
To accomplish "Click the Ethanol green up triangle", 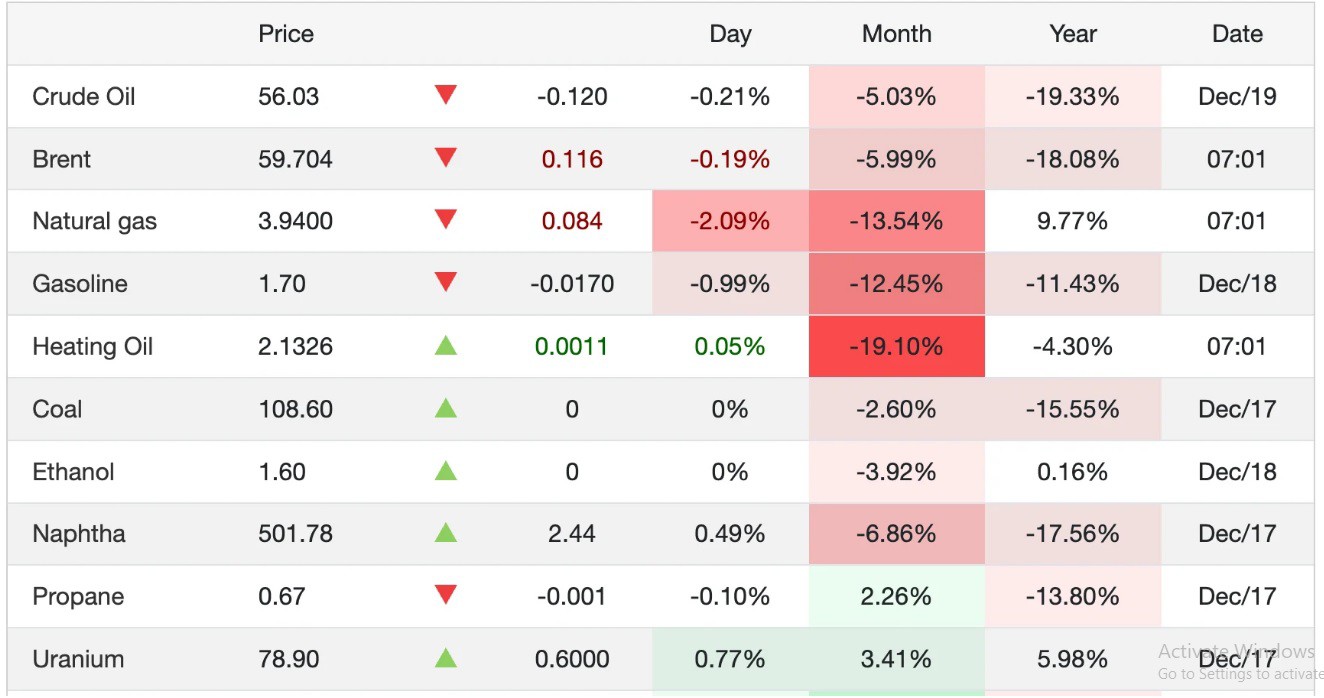I will pos(446,471).
